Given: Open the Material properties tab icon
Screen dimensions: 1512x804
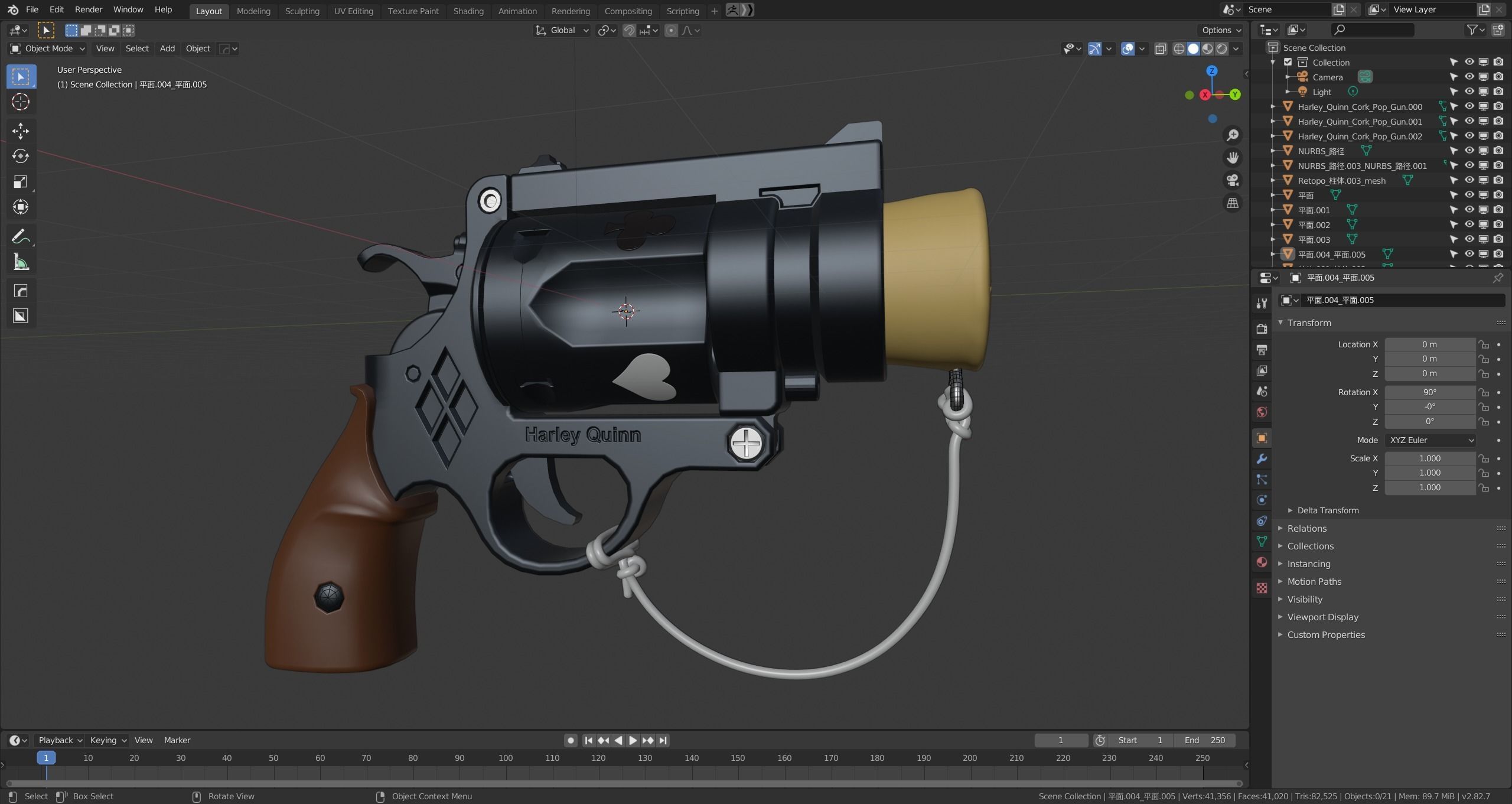Looking at the screenshot, I should [1262, 562].
